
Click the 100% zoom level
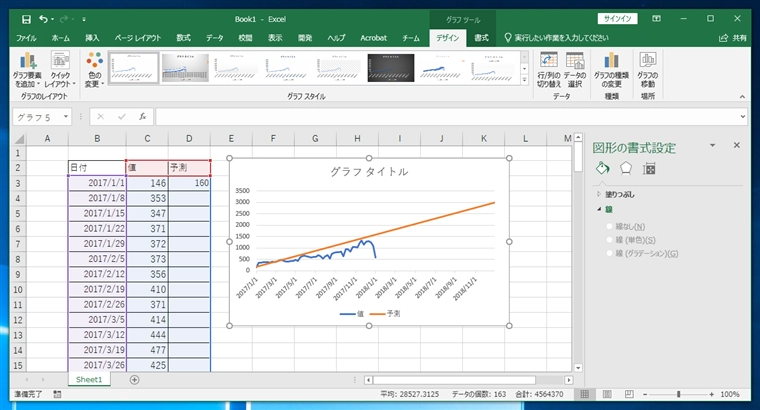(x=729, y=394)
